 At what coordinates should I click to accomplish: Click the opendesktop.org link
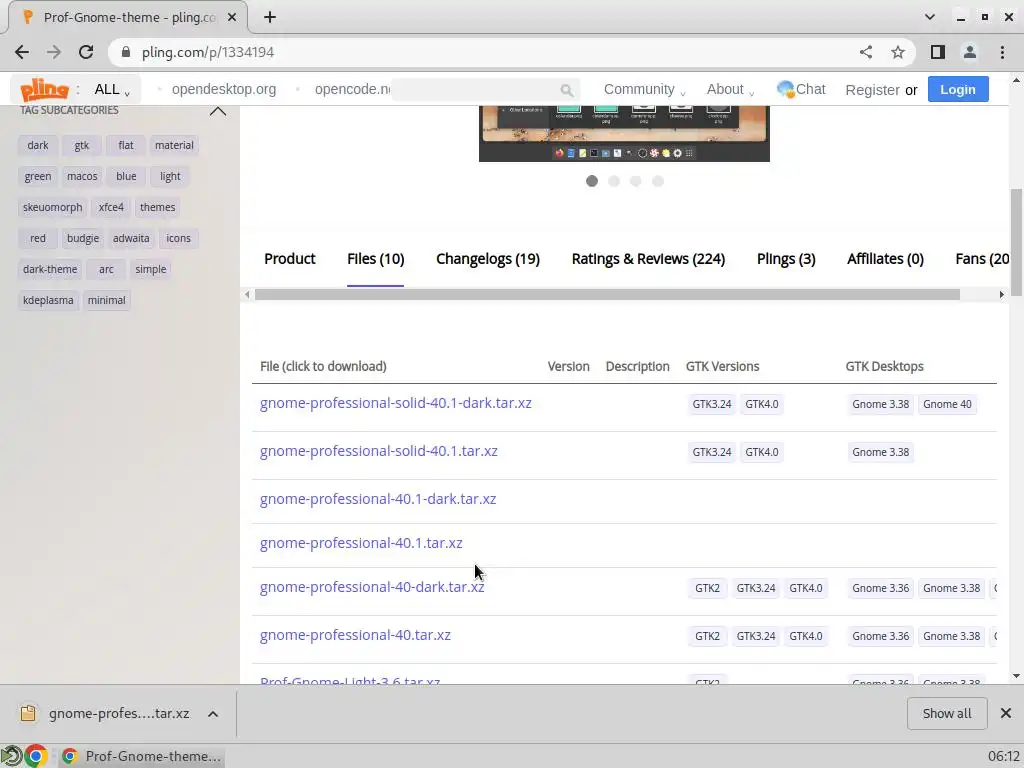pyautogui.click(x=224, y=89)
